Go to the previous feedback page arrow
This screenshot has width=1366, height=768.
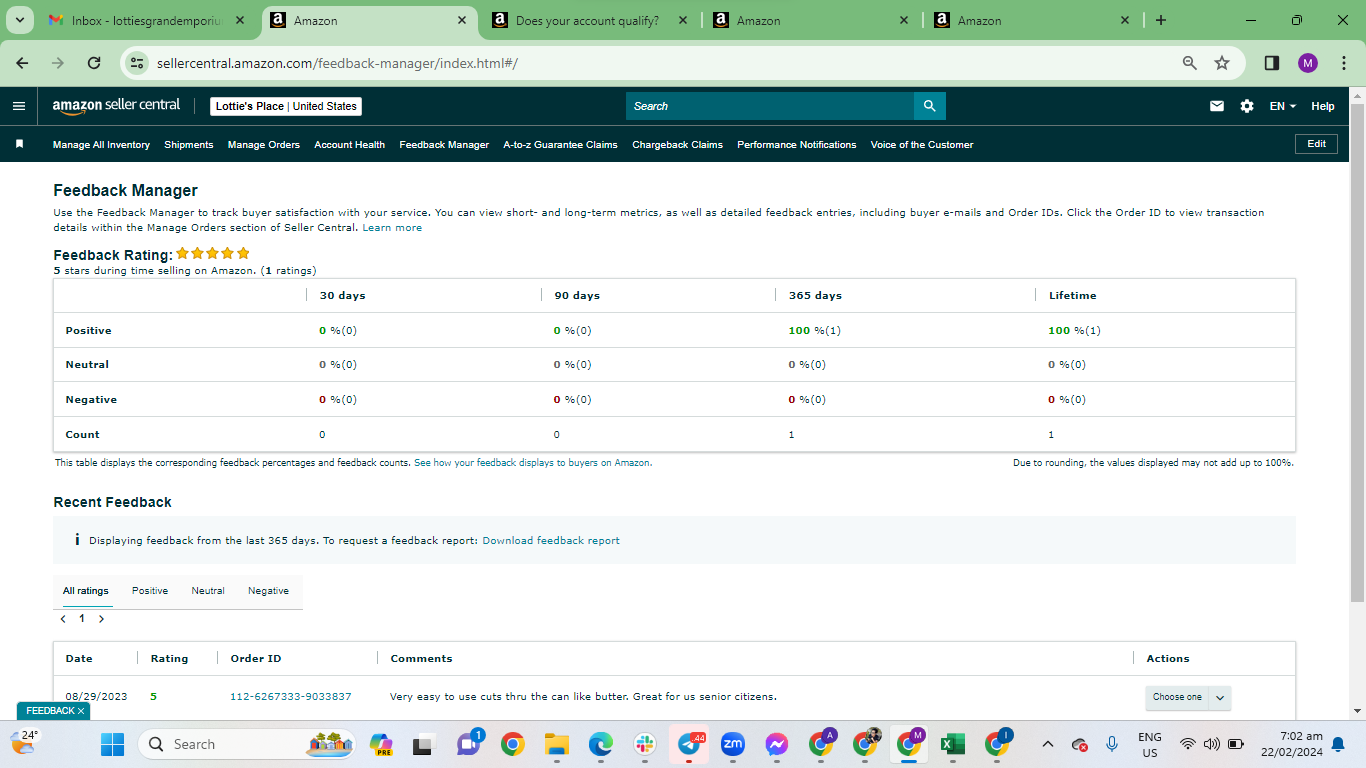pos(63,619)
